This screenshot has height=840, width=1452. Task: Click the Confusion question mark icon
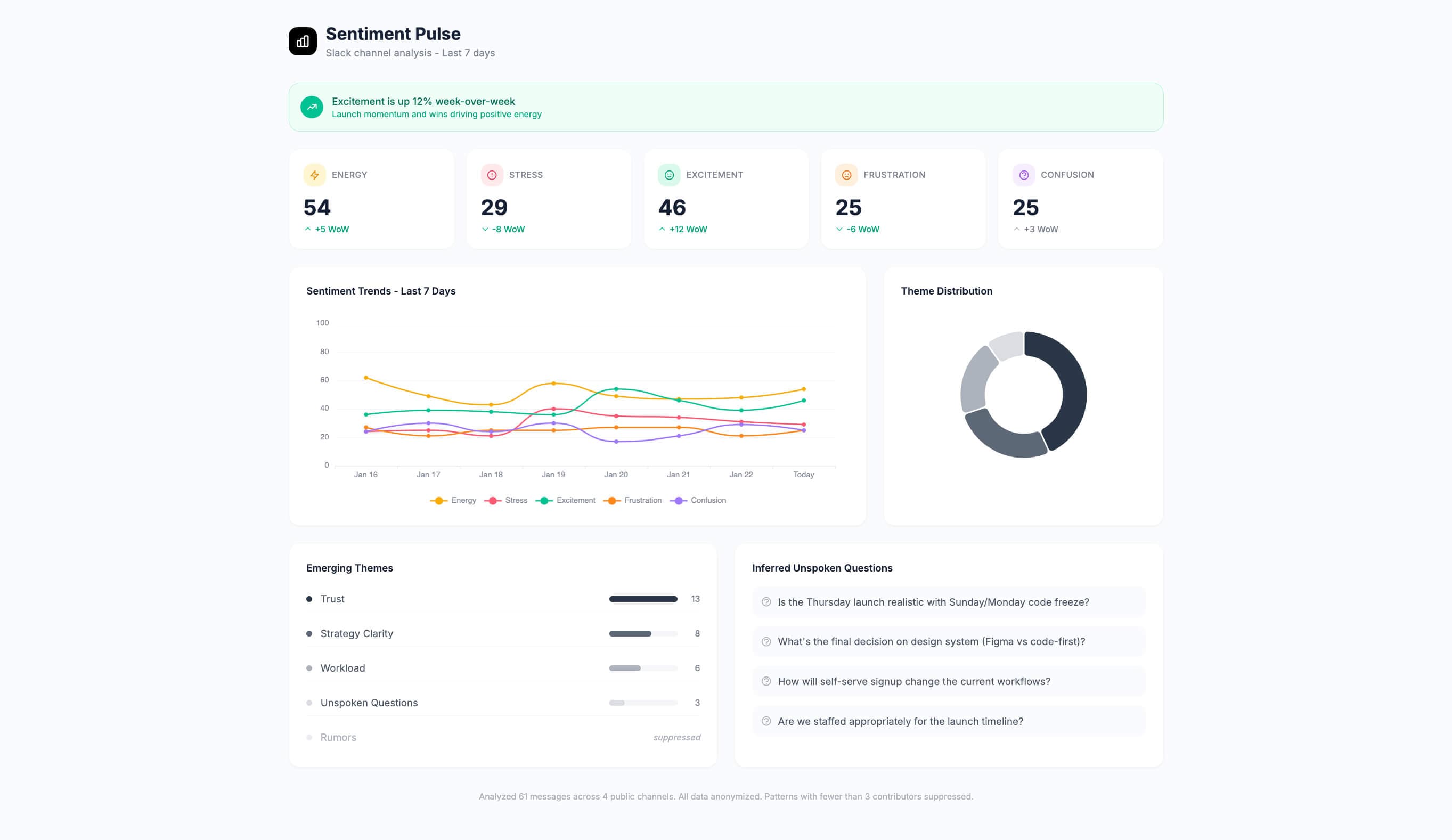click(x=1024, y=175)
